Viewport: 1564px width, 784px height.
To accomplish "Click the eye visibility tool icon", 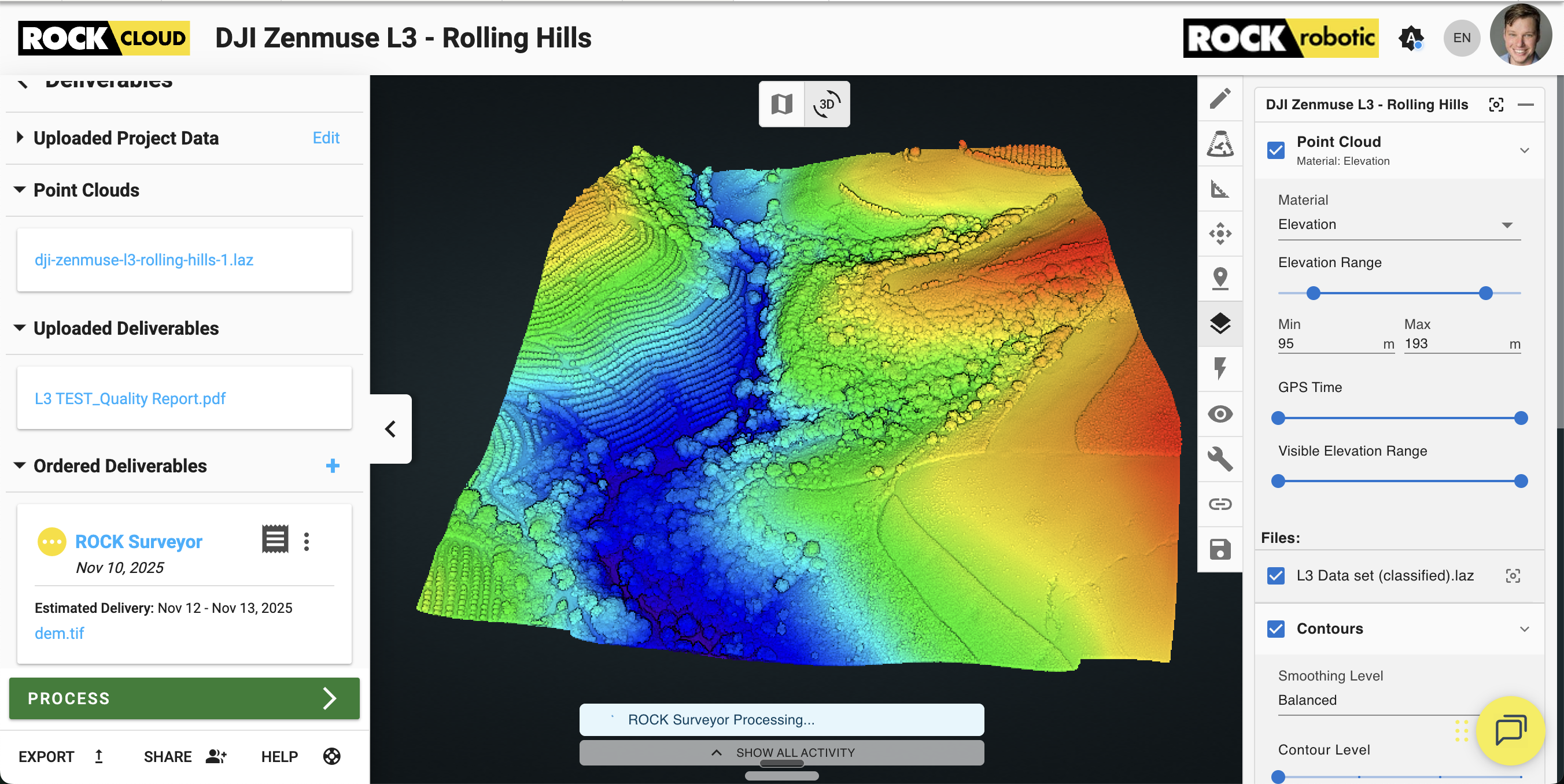I will coord(1219,414).
